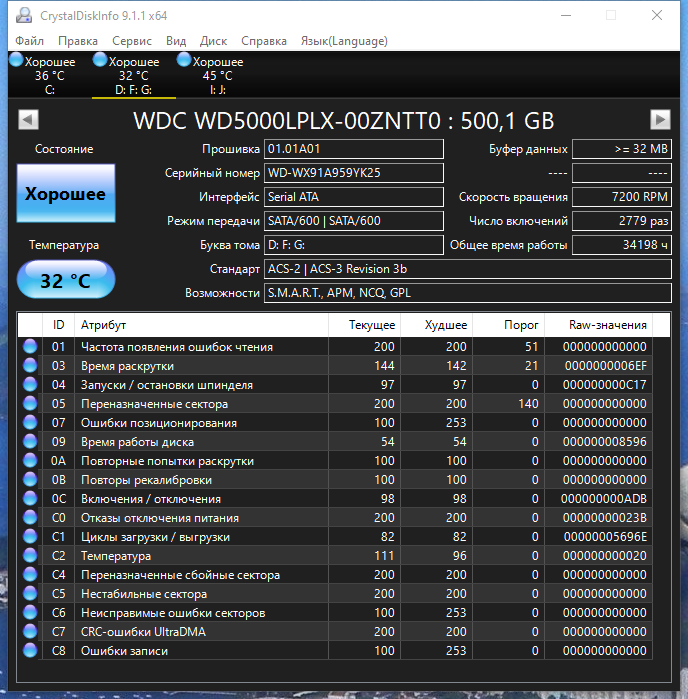Click the CrystalDiskInfo app icon in title bar
The height and width of the screenshot is (699, 688).
pos(24,16)
